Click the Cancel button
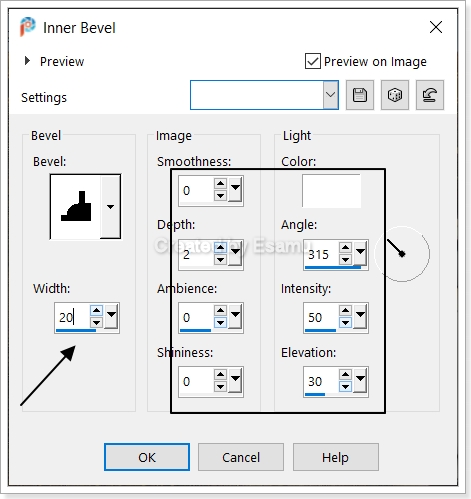 click(241, 457)
